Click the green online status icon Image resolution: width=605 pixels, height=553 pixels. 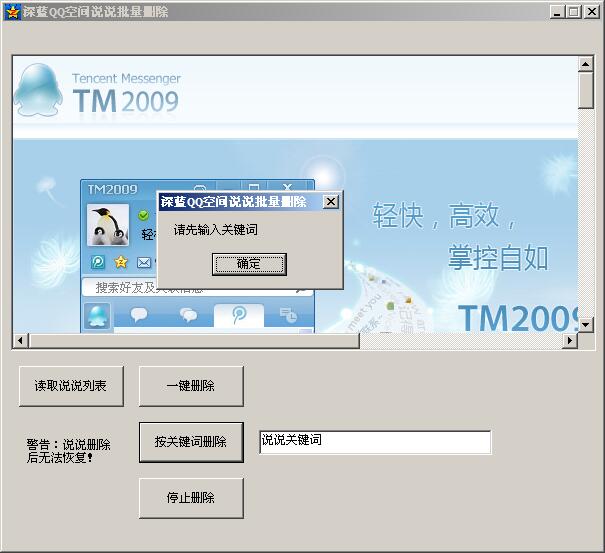pyautogui.click(x=144, y=215)
